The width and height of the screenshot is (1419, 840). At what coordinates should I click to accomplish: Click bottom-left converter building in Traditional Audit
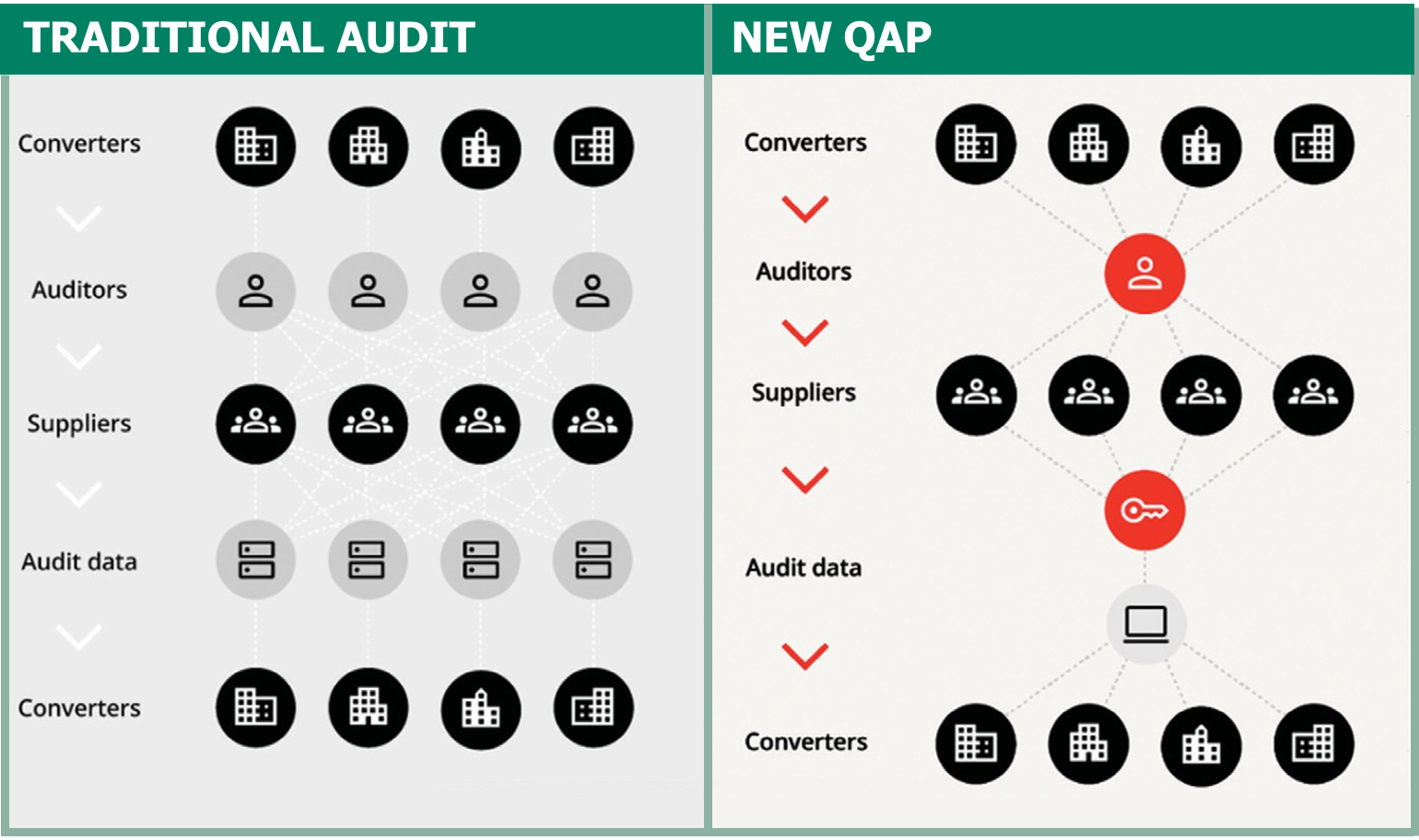[255, 707]
